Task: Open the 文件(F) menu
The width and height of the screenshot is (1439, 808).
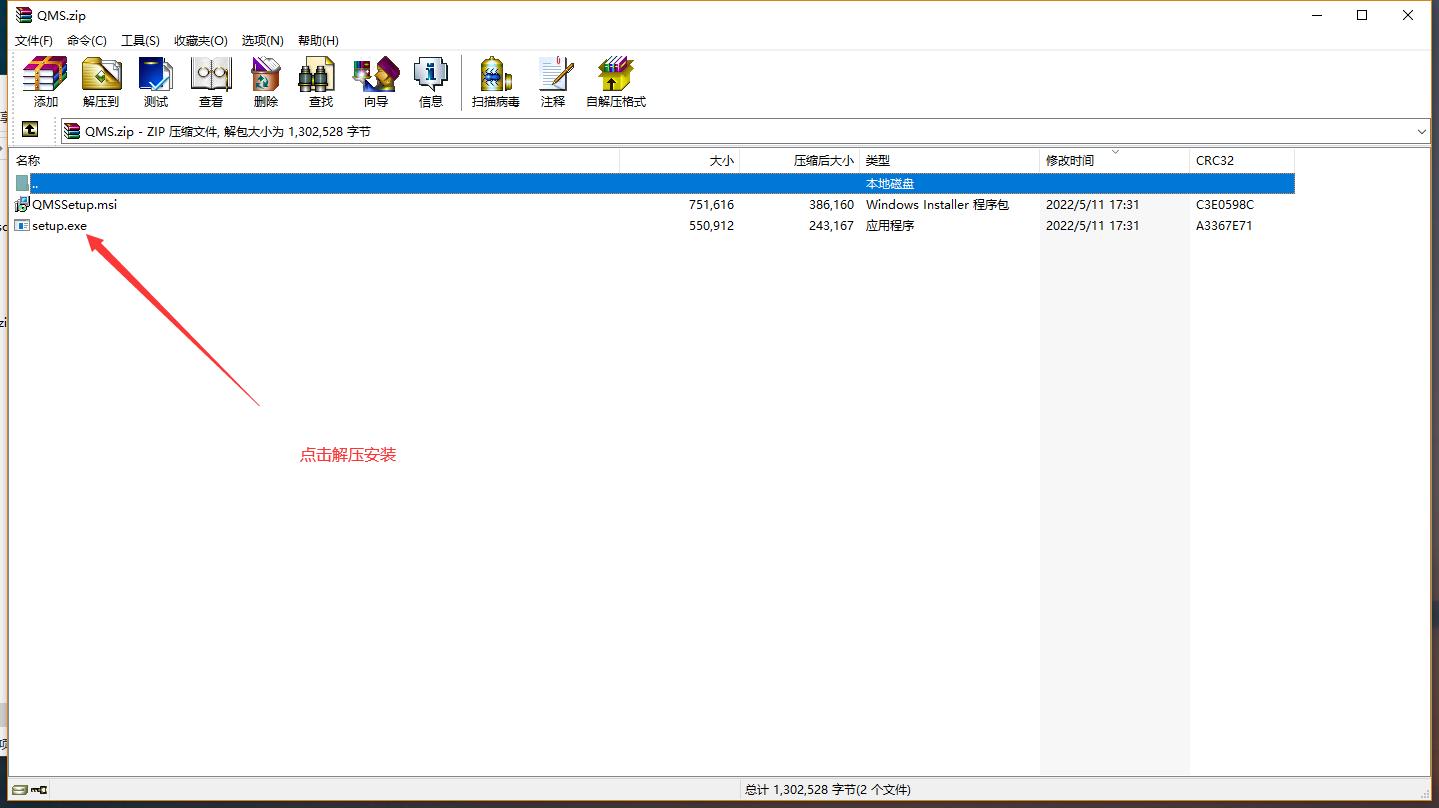Action: point(34,41)
